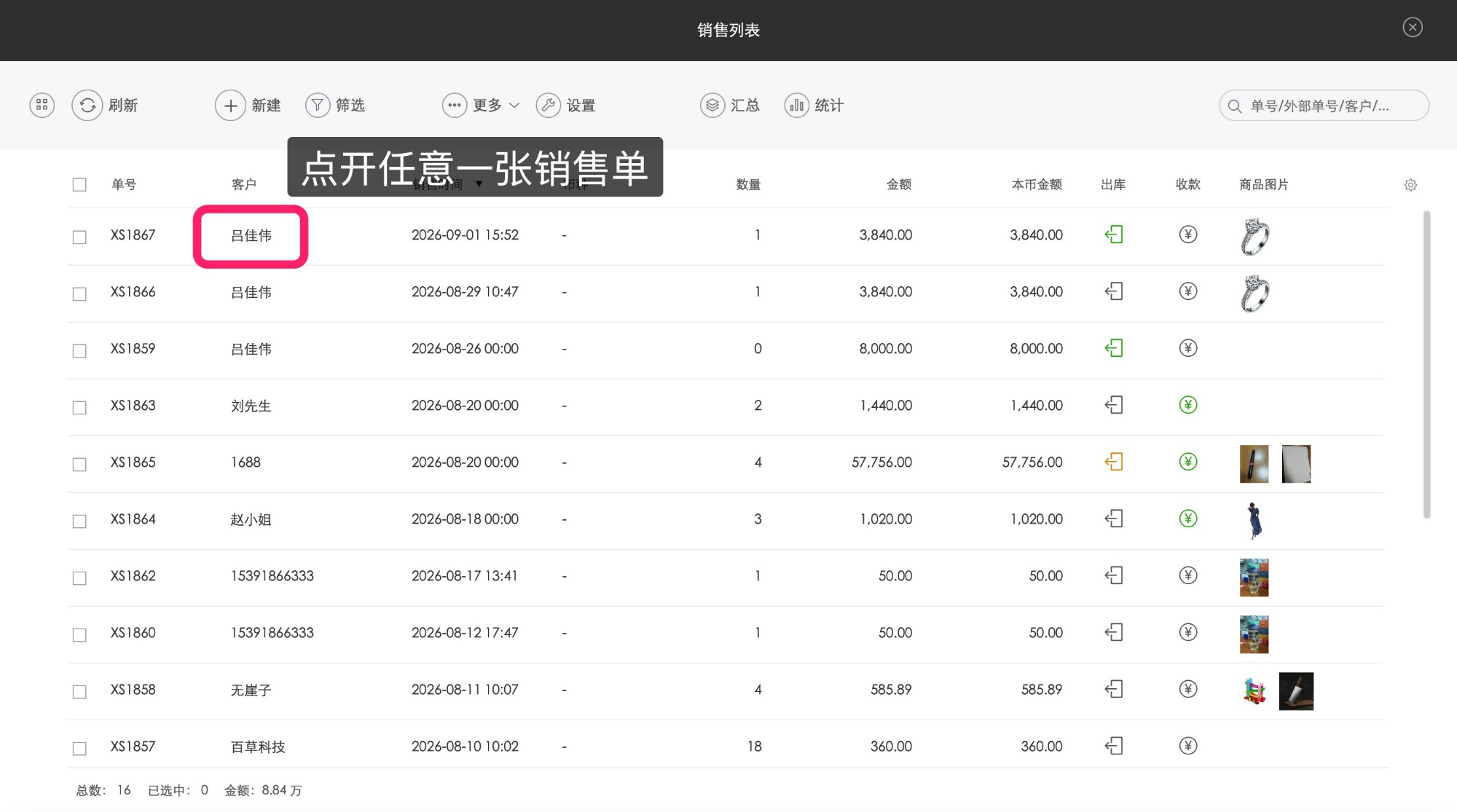Refresh the sales list

[x=104, y=106]
